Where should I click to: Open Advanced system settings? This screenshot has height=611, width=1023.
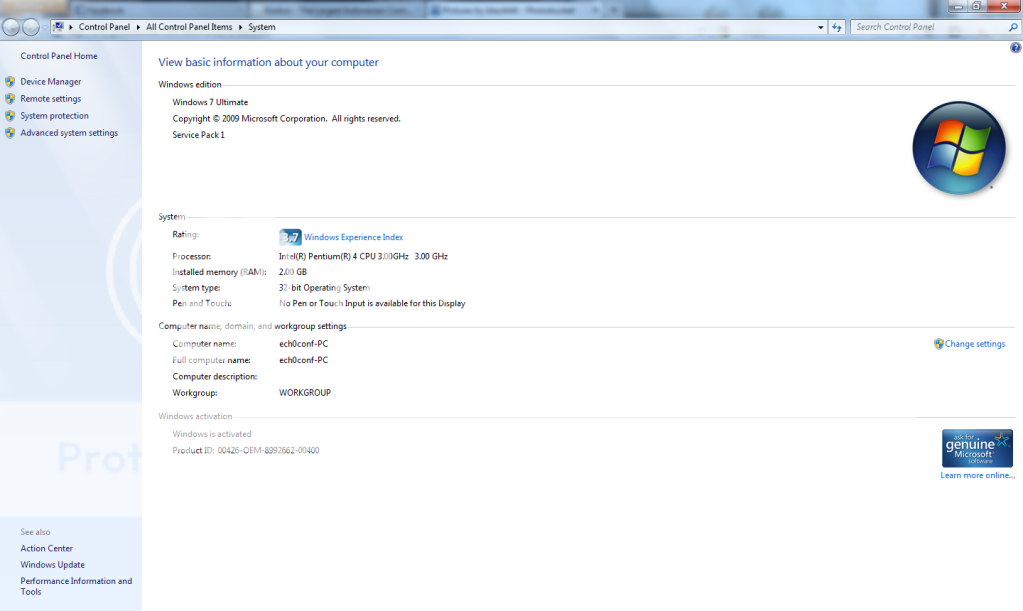click(x=69, y=132)
